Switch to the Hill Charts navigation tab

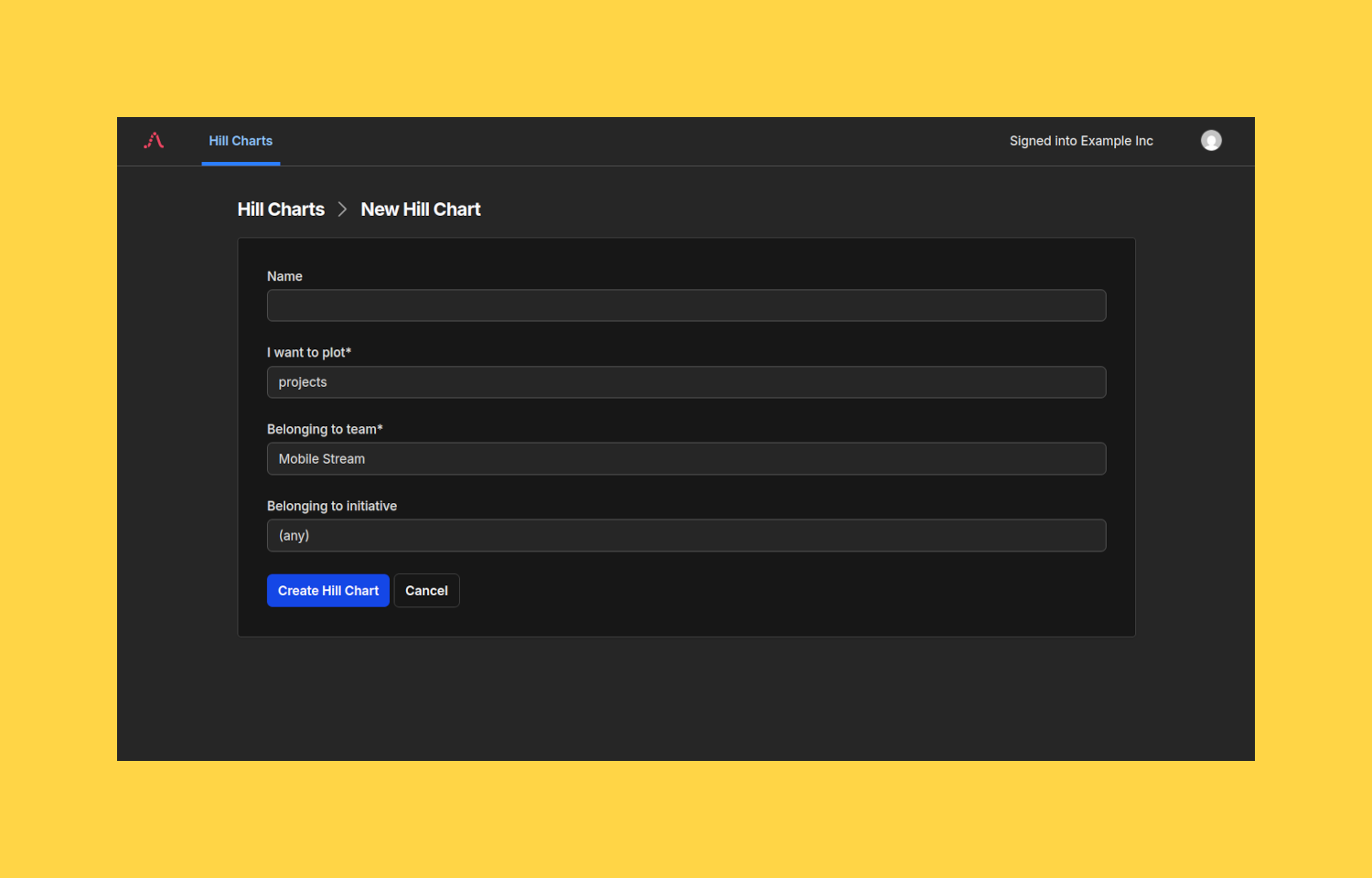(241, 141)
